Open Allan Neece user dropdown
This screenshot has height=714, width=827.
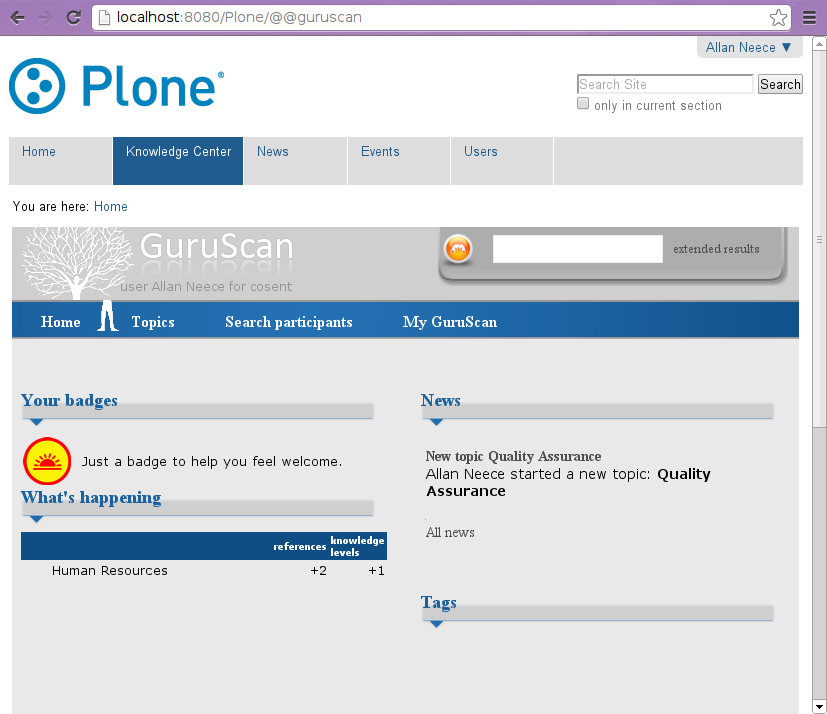pos(749,47)
